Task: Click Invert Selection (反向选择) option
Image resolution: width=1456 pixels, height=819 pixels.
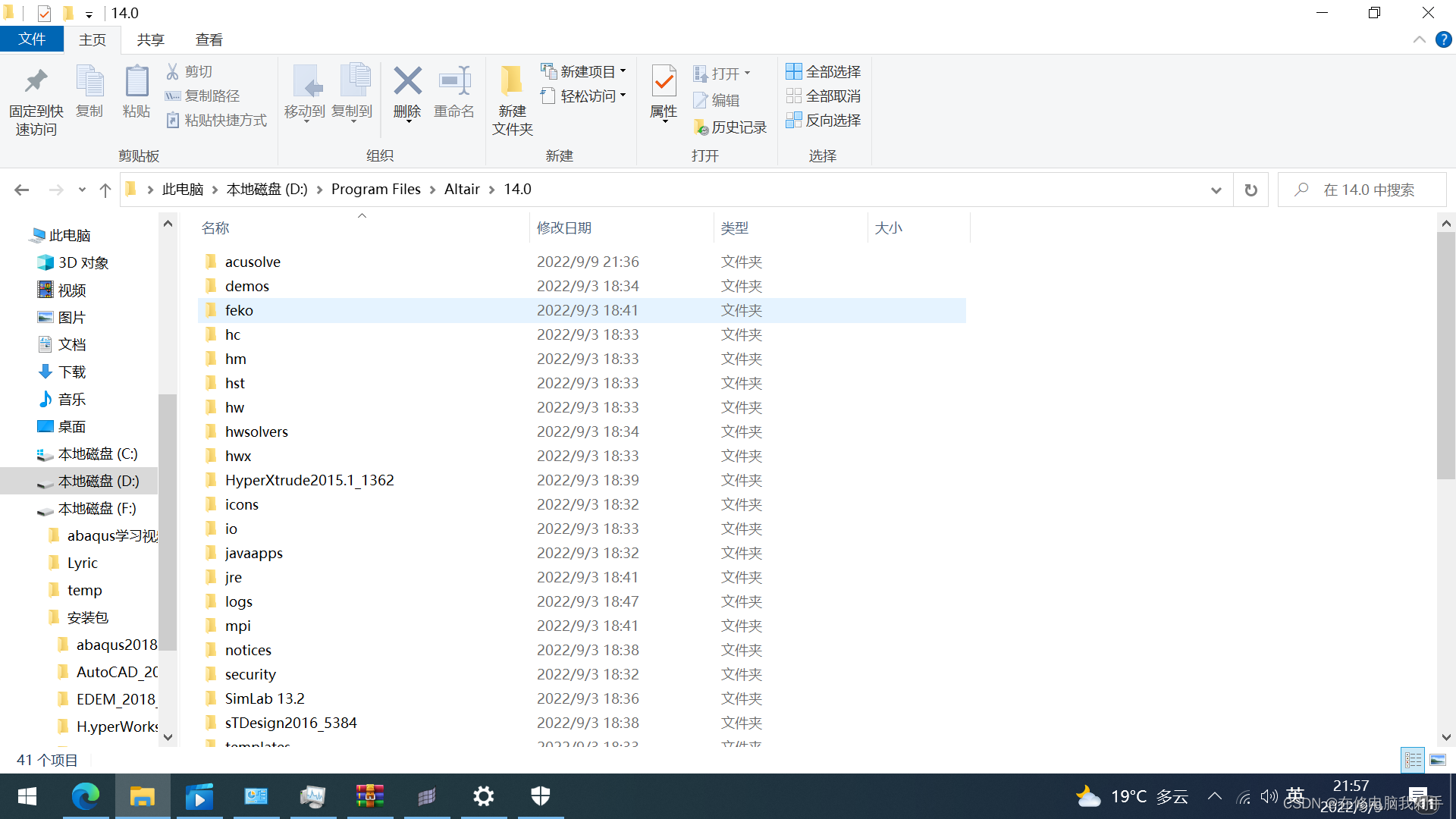Action: point(824,120)
